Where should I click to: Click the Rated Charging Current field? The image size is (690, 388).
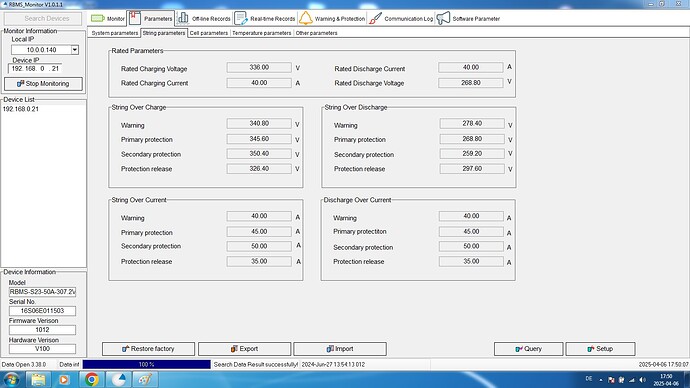[259, 83]
